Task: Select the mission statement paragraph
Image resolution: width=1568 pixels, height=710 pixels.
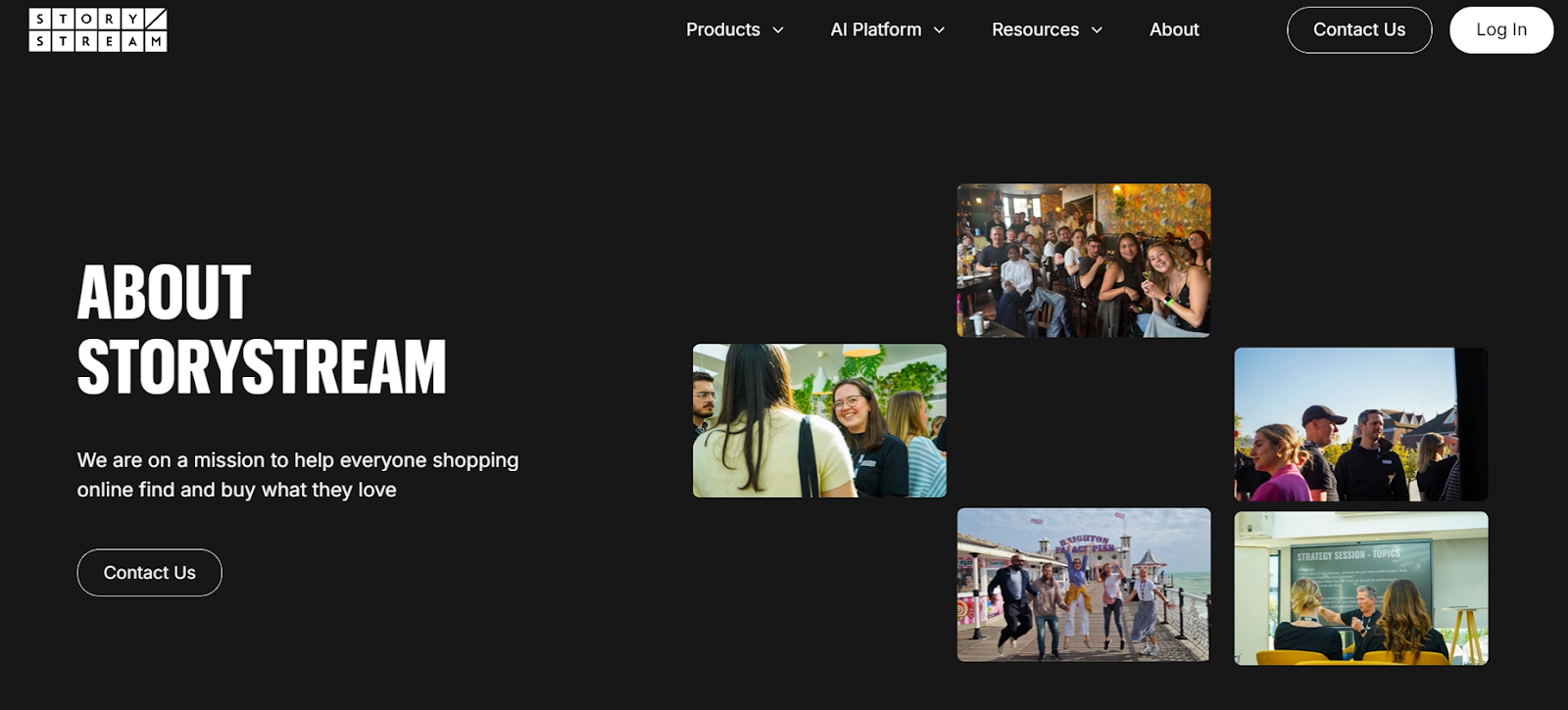Action: pyautogui.click(x=298, y=475)
